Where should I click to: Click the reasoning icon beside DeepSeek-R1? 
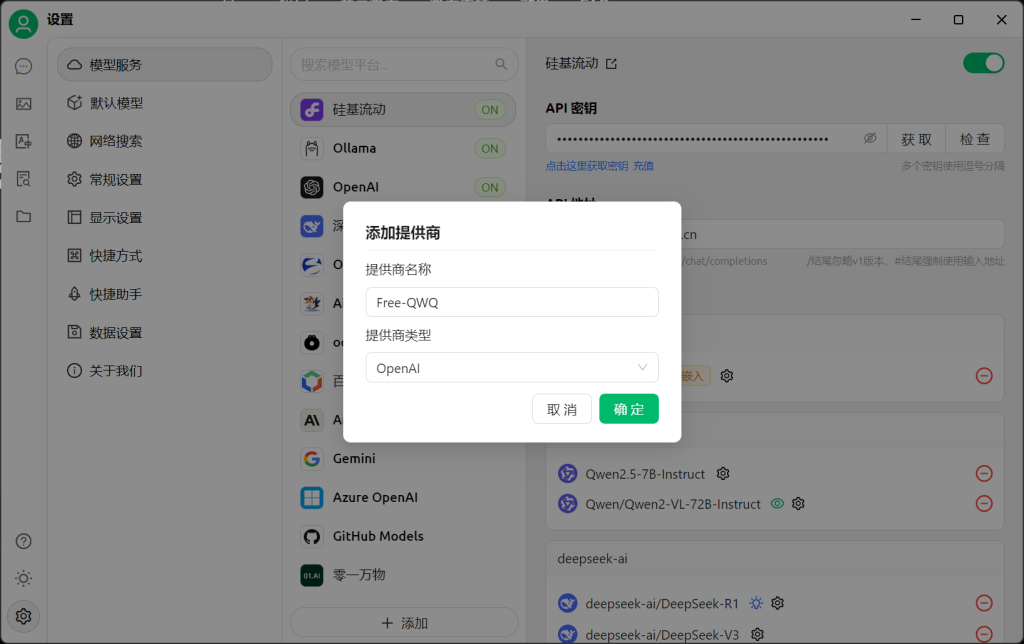pyautogui.click(x=756, y=603)
